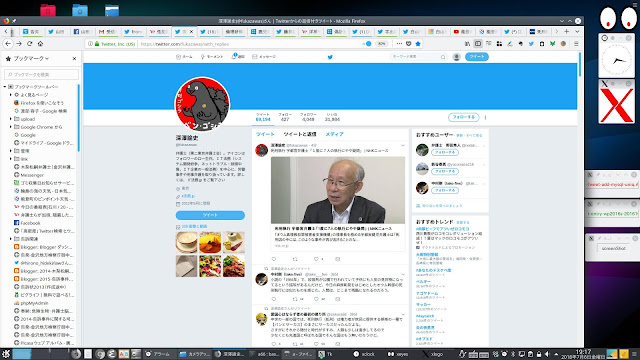Viewport: 640px width, 360px height.
Task: Click the forward navigation arrow
Action: pyautogui.click(x=19, y=44)
